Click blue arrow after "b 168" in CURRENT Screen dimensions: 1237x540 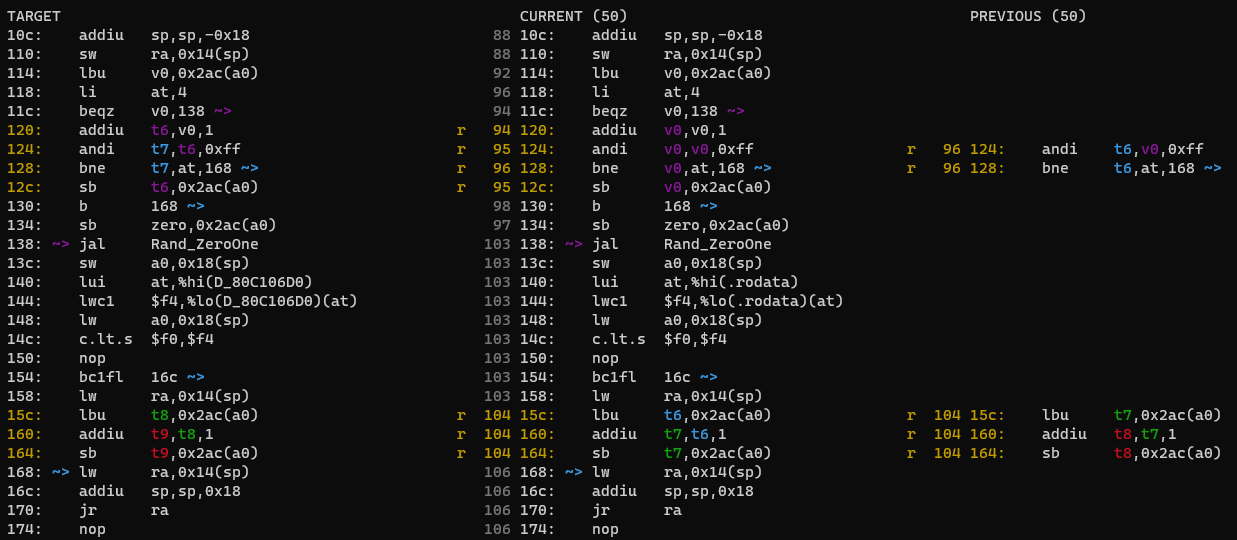(x=708, y=206)
